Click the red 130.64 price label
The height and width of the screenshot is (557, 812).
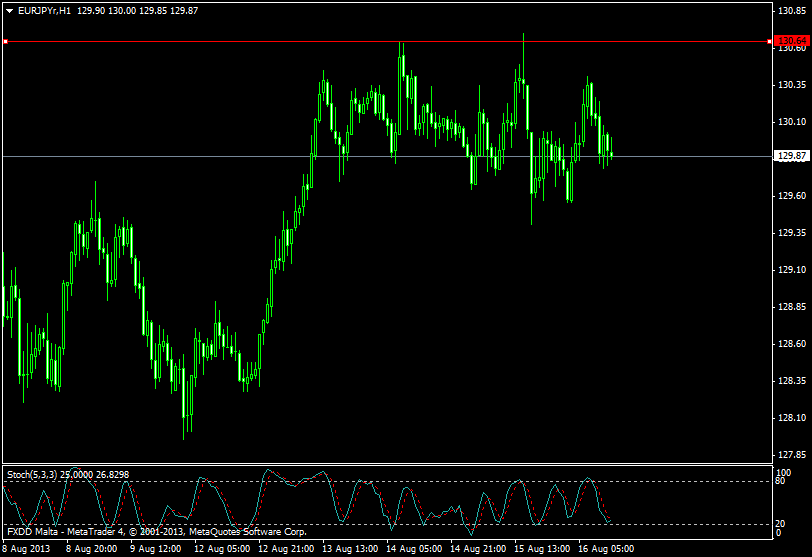[x=790, y=40]
